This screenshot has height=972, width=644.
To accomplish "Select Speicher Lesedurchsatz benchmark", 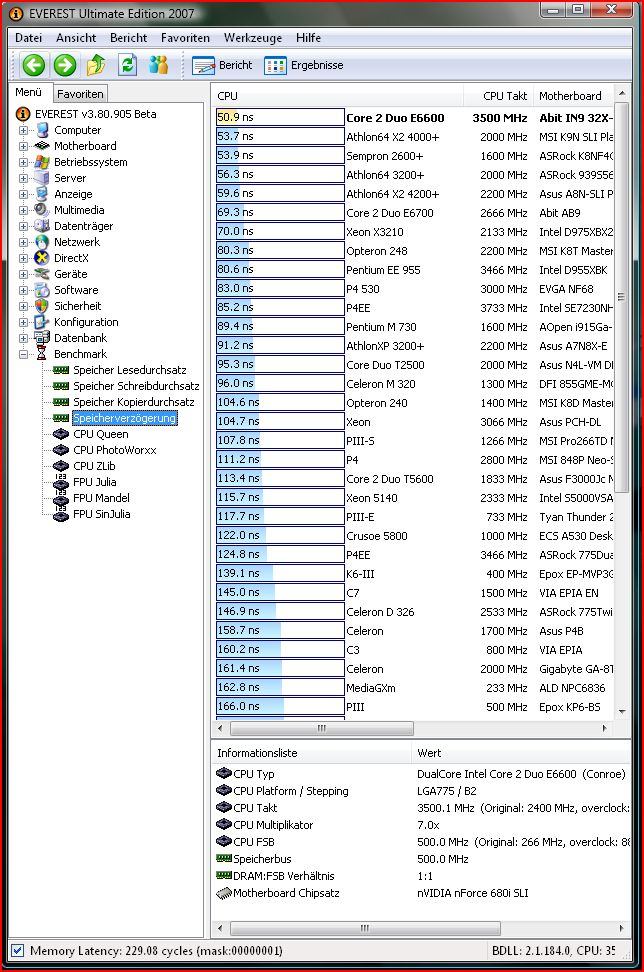I will click(130, 370).
